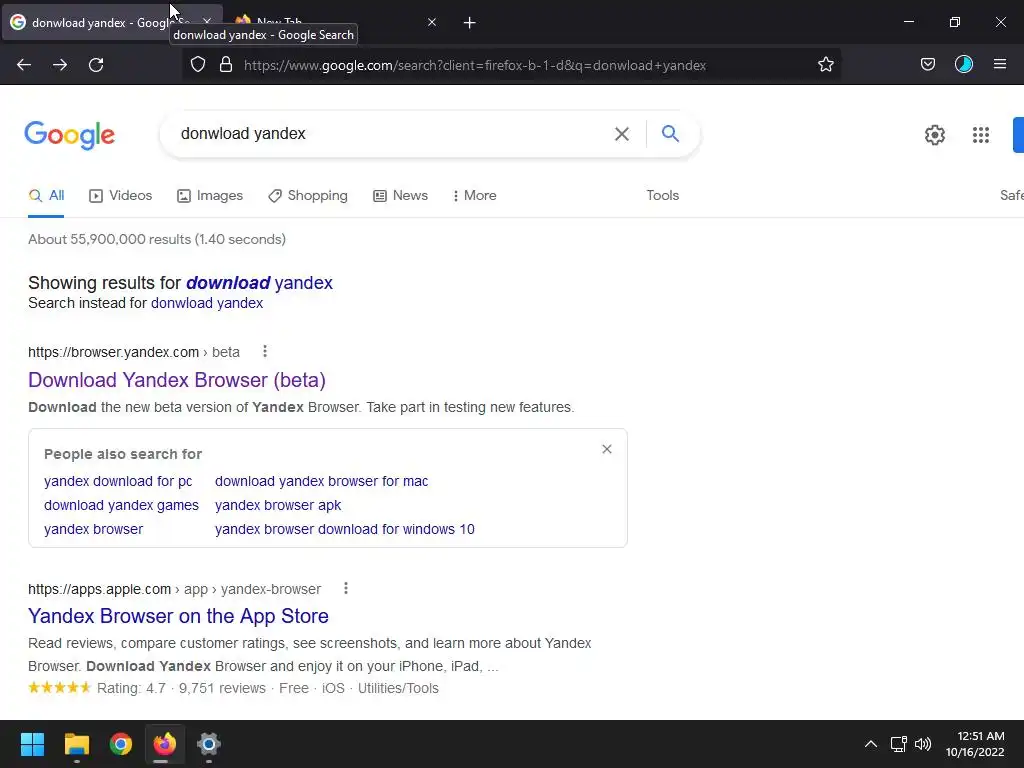Open Yandex Browser on the App Store

(178, 616)
